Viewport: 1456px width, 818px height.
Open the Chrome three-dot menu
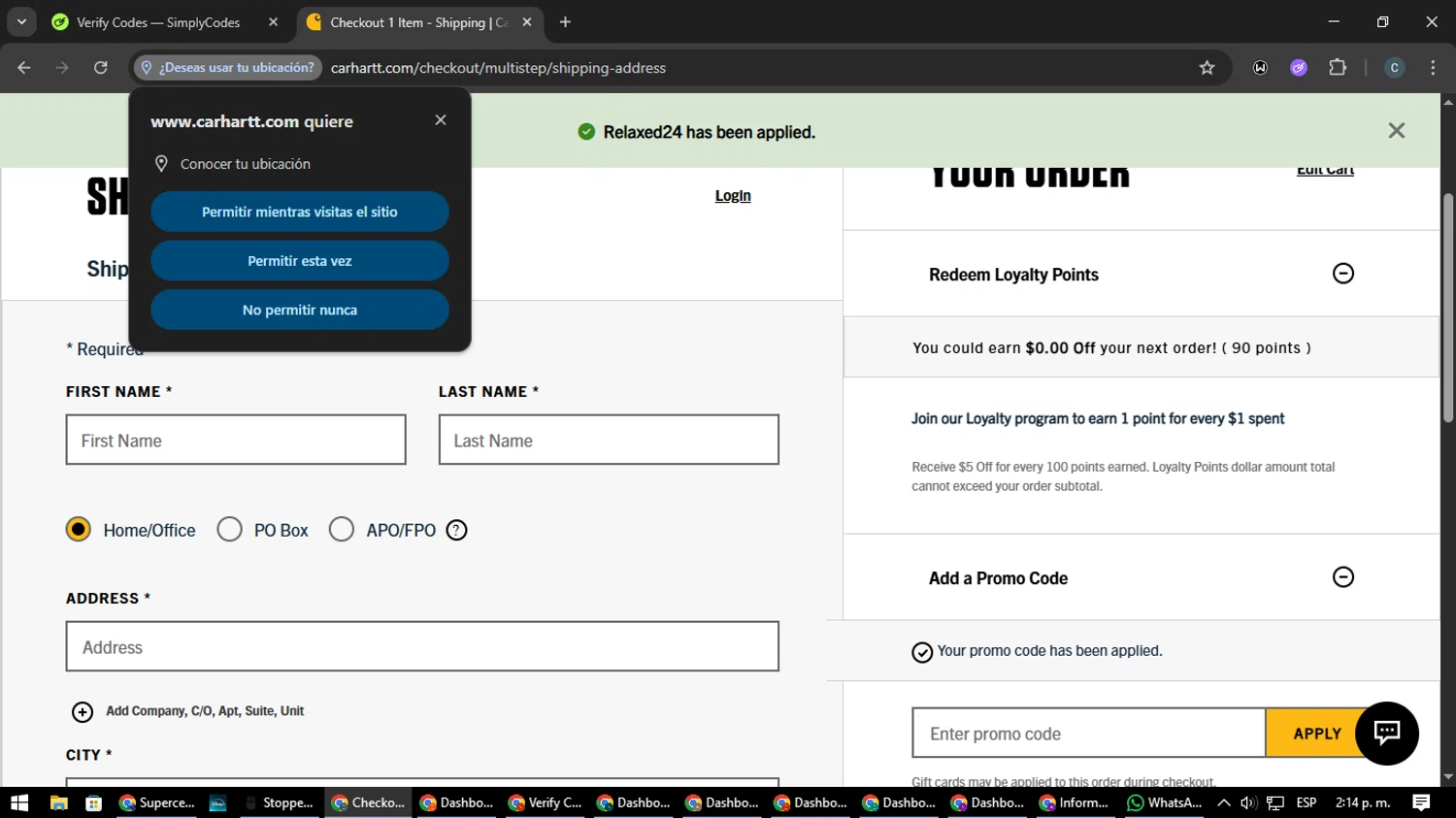pos(1433,68)
